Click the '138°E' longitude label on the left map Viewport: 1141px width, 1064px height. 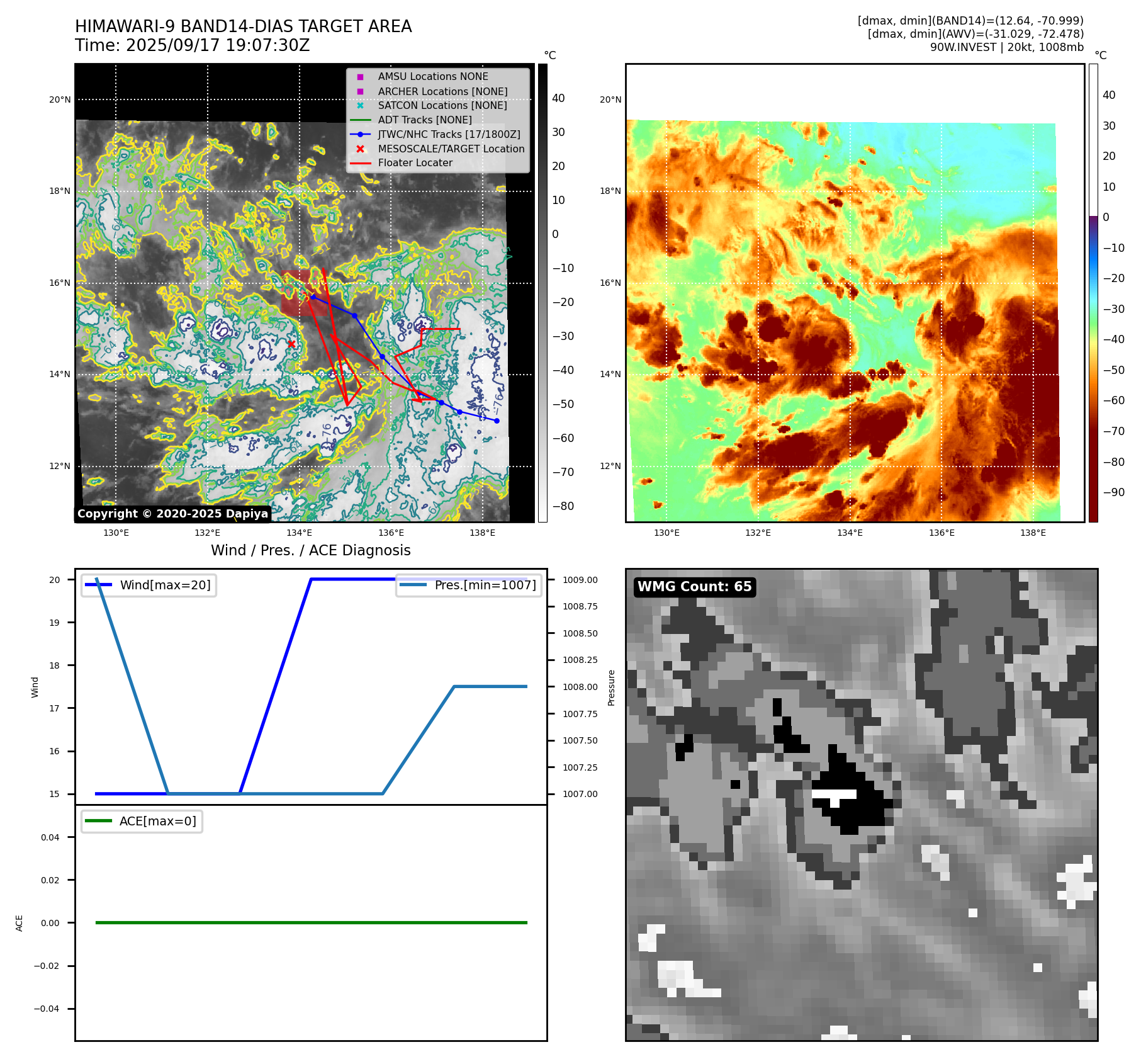pyautogui.click(x=483, y=533)
